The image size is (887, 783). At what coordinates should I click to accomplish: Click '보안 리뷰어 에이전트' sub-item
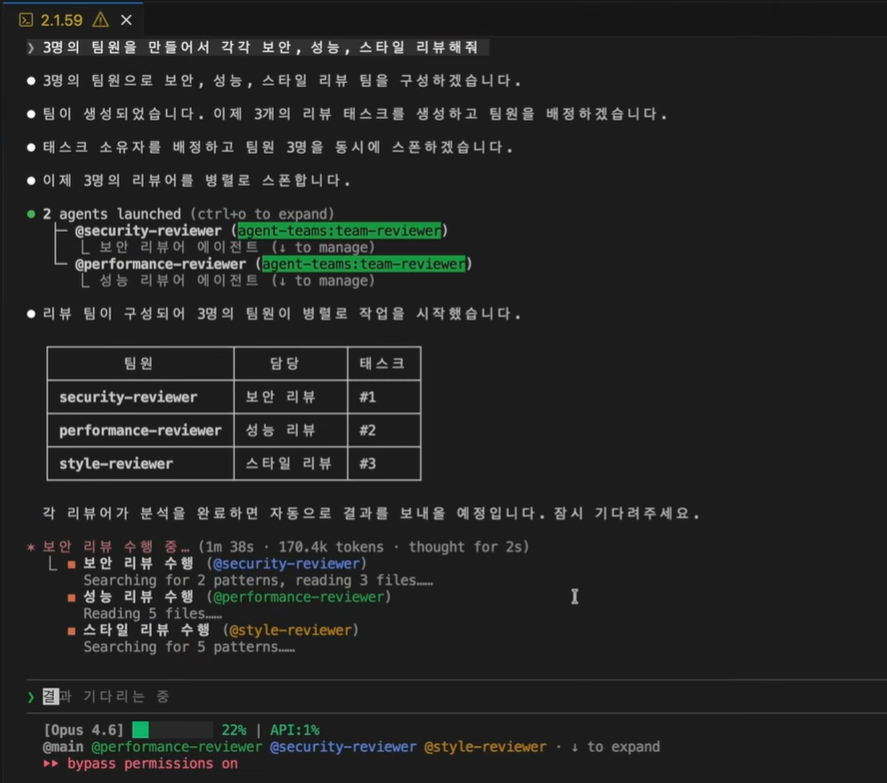[x=179, y=247]
